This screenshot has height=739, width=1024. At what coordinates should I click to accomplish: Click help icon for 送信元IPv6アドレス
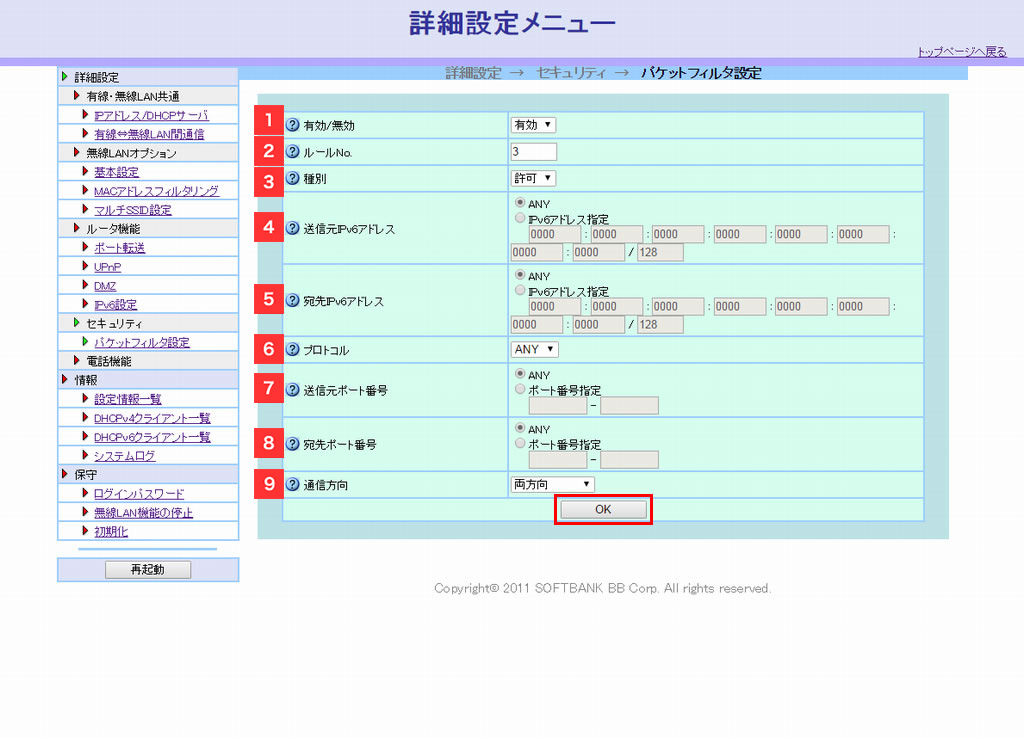(x=293, y=228)
